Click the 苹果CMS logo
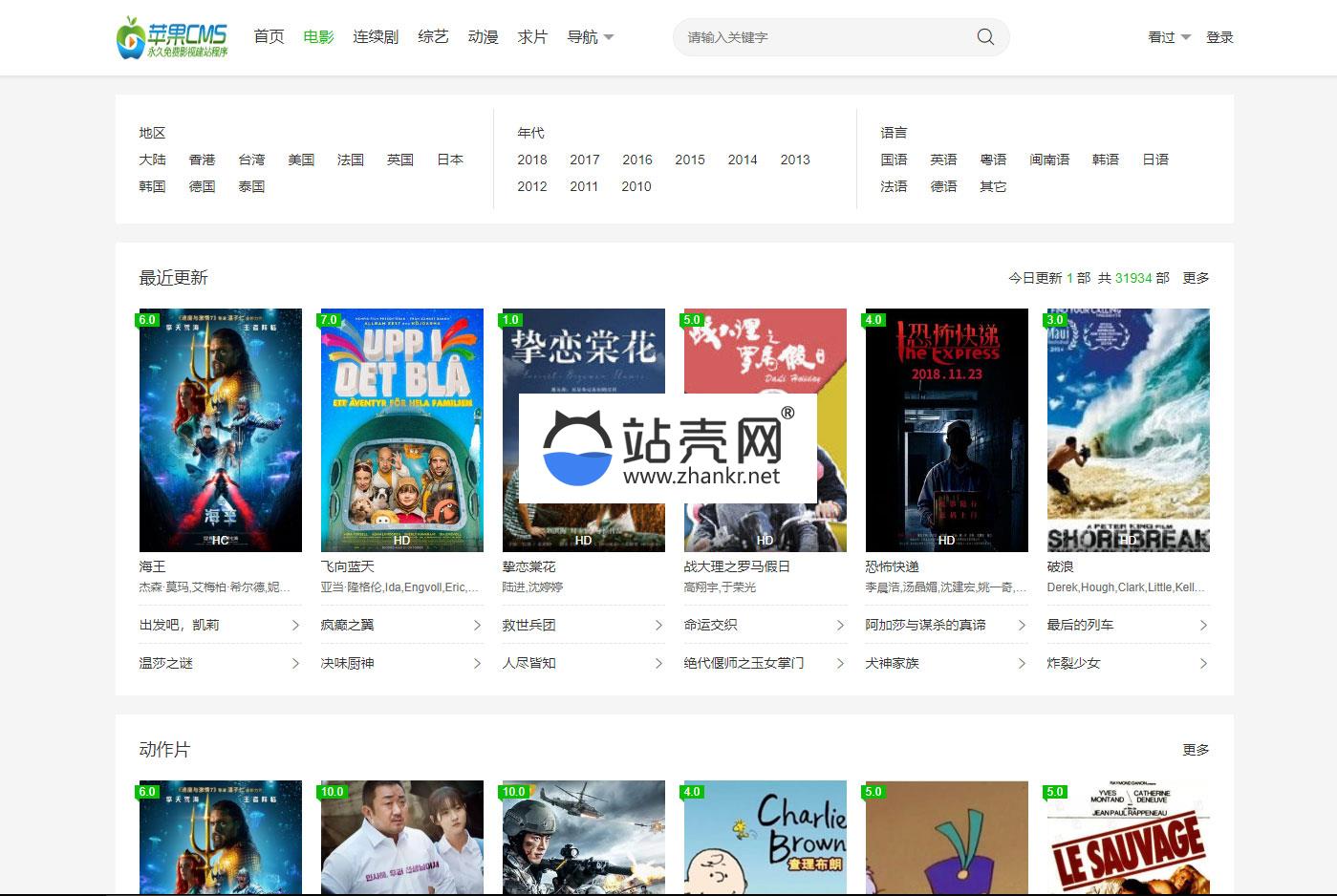Image resolution: width=1337 pixels, height=896 pixels. 172,37
